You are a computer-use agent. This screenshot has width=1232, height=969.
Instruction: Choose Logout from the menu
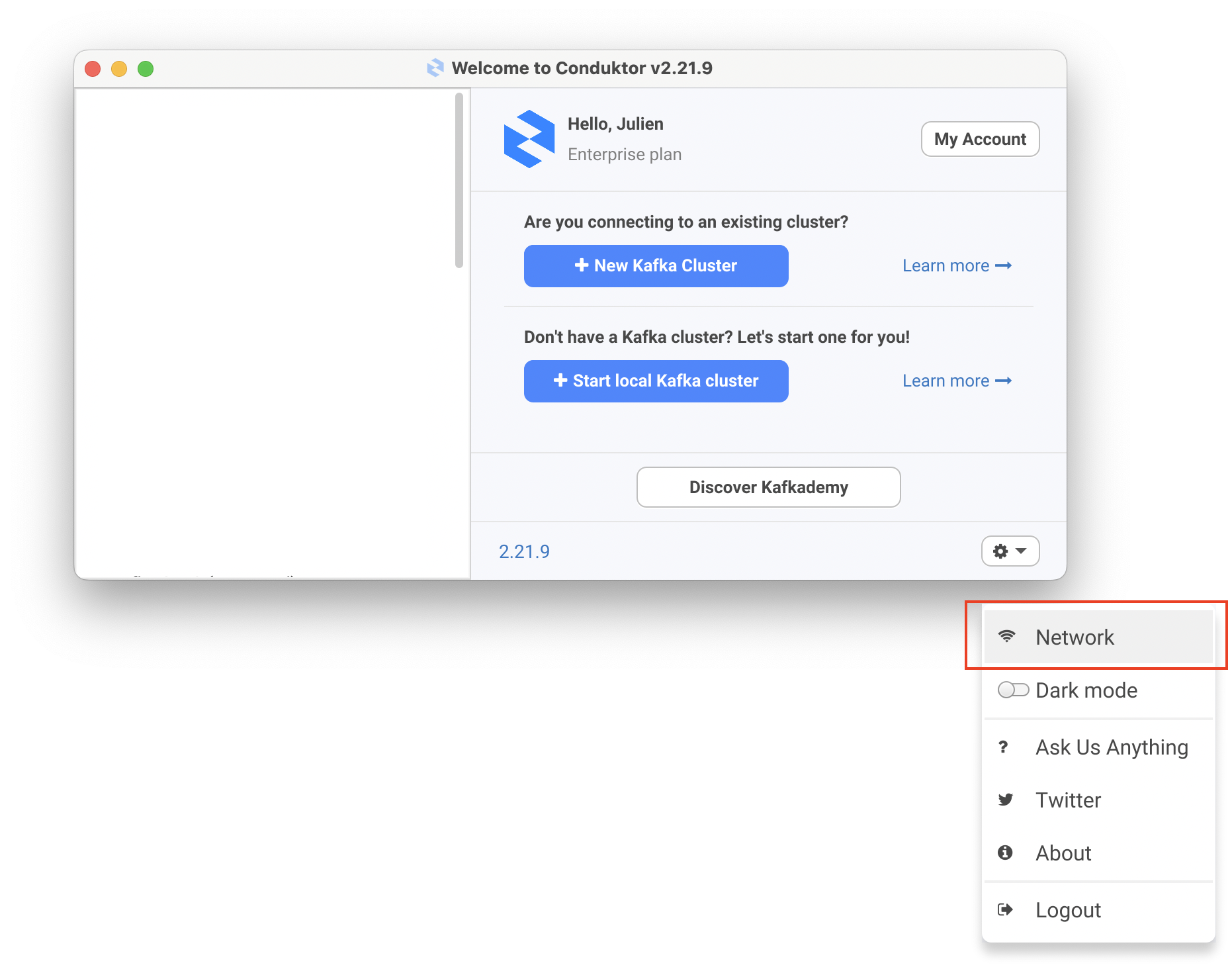tap(1098, 910)
